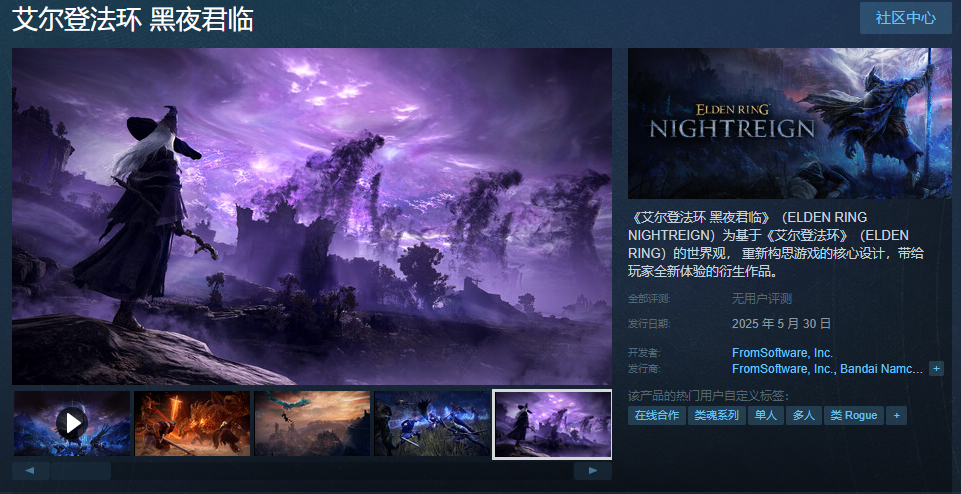Click the release date 2025 年 5 月 30 日

click(x=781, y=324)
